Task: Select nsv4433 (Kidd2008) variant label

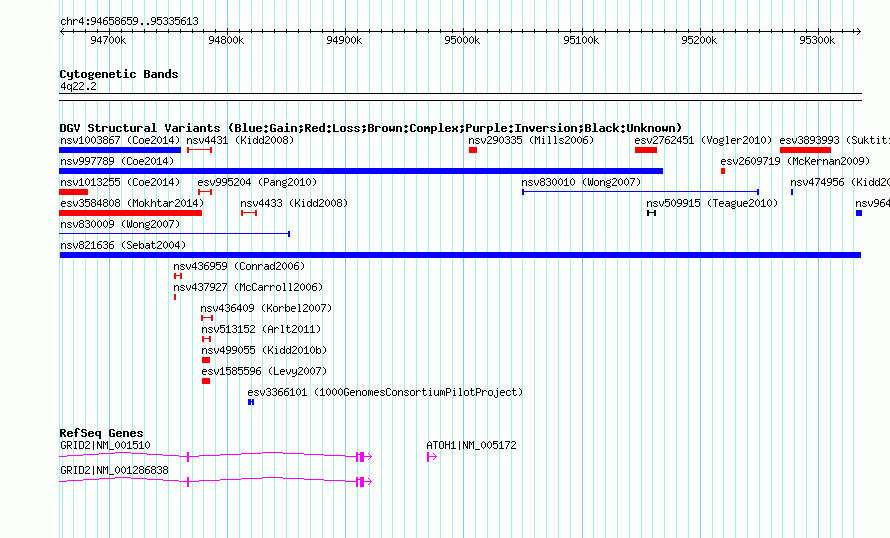Action: (x=293, y=203)
